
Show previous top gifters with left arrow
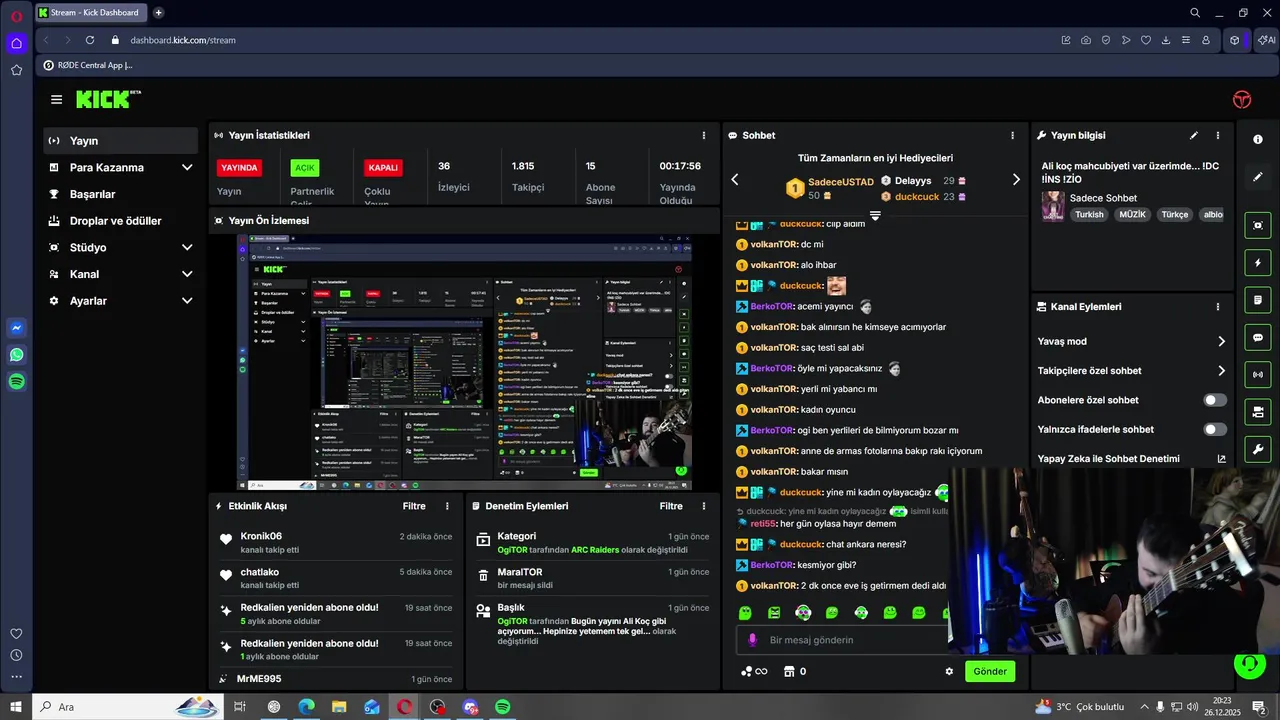pos(735,179)
